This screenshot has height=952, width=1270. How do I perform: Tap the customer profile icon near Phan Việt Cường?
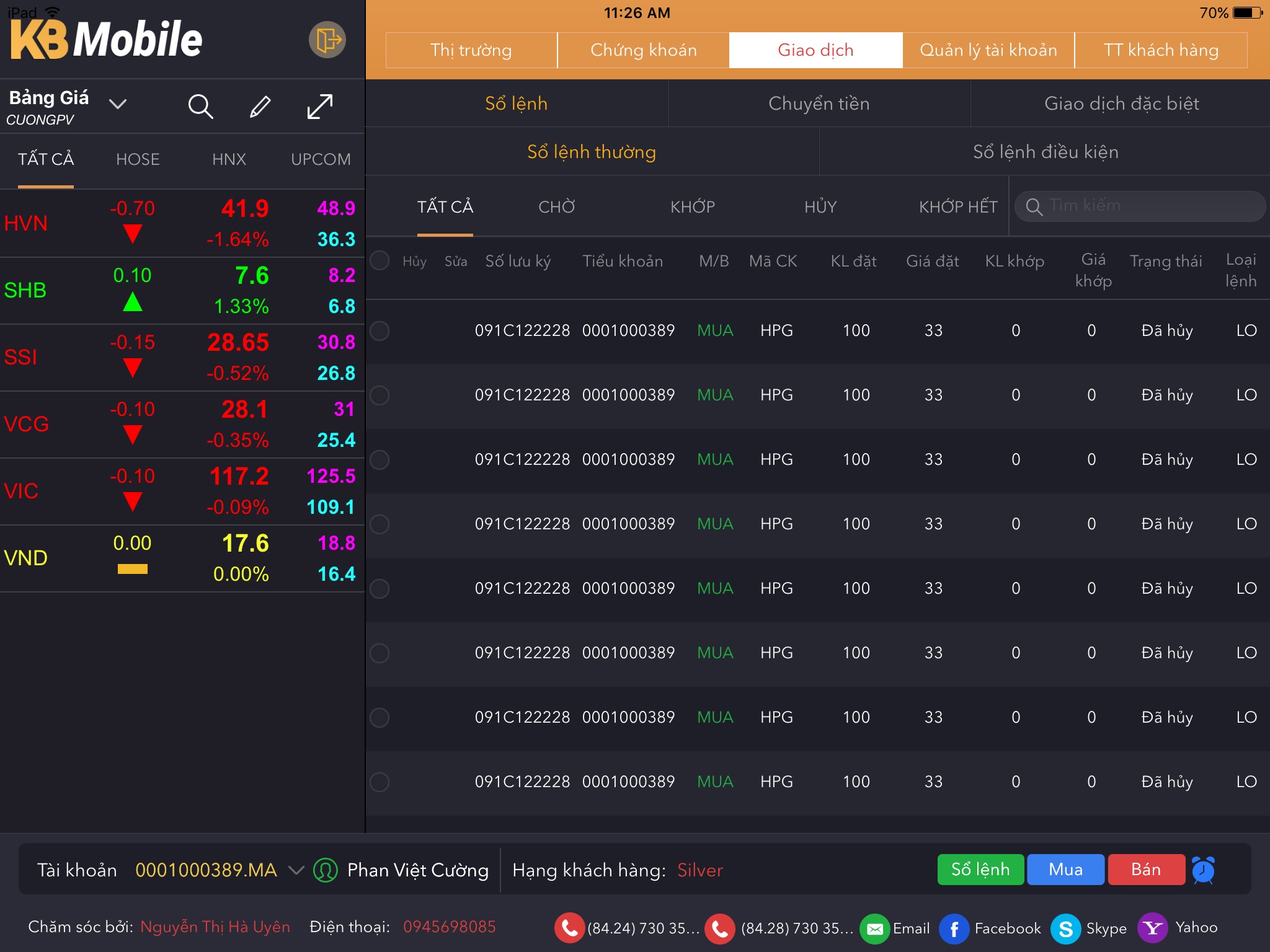click(x=325, y=870)
